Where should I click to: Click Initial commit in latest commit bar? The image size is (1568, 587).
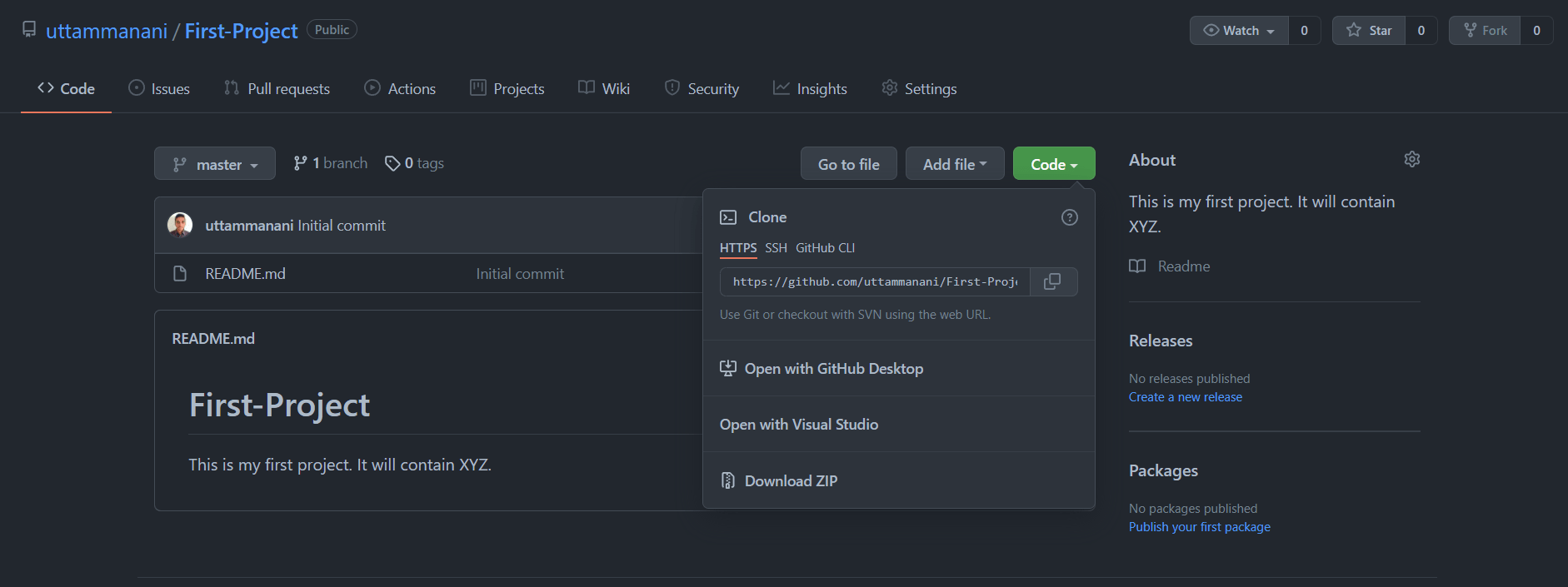click(x=342, y=226)
